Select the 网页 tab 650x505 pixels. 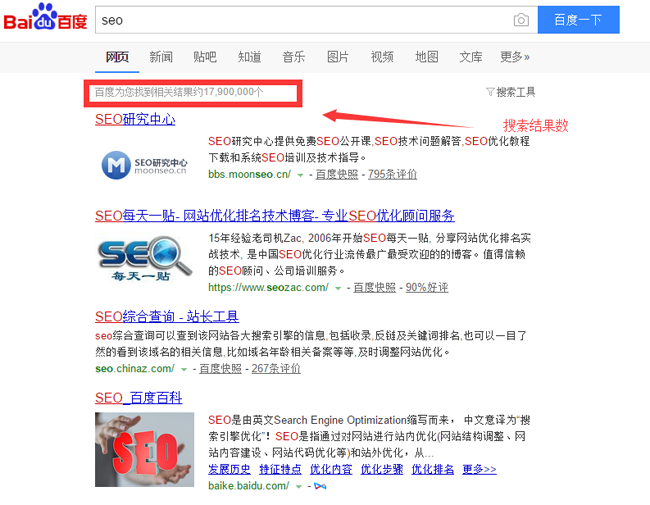117,57
